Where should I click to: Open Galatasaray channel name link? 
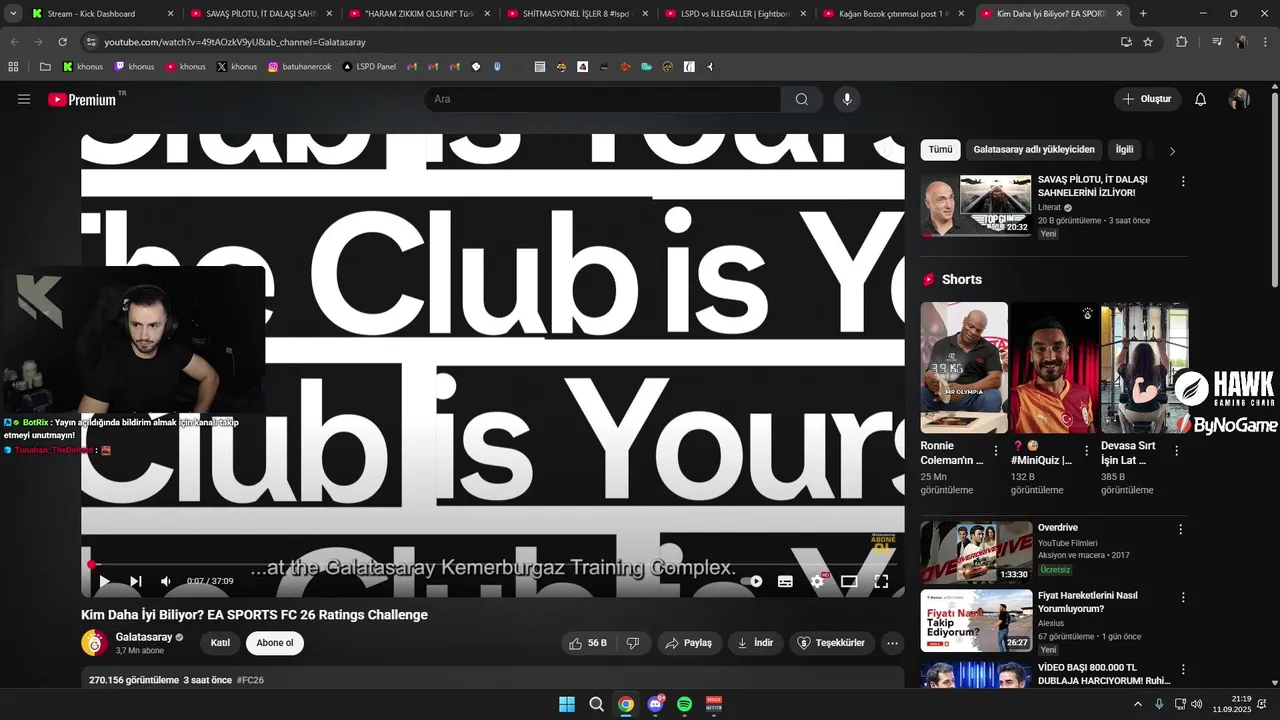[144, 637]
